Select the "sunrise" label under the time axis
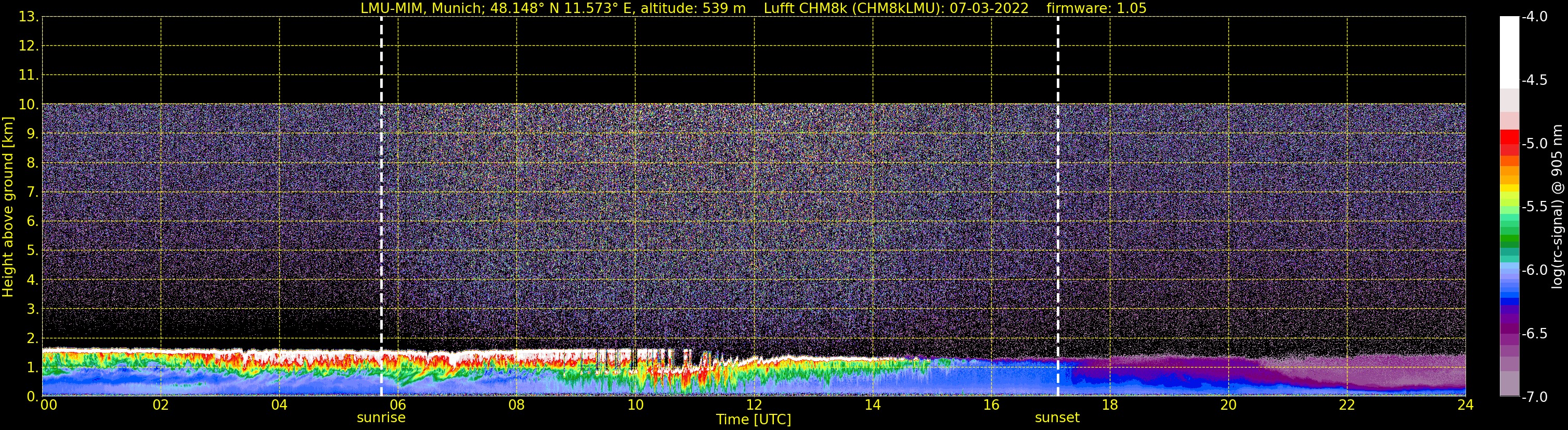This screenshot has width=1568, height=430. [x=381, y=418]
